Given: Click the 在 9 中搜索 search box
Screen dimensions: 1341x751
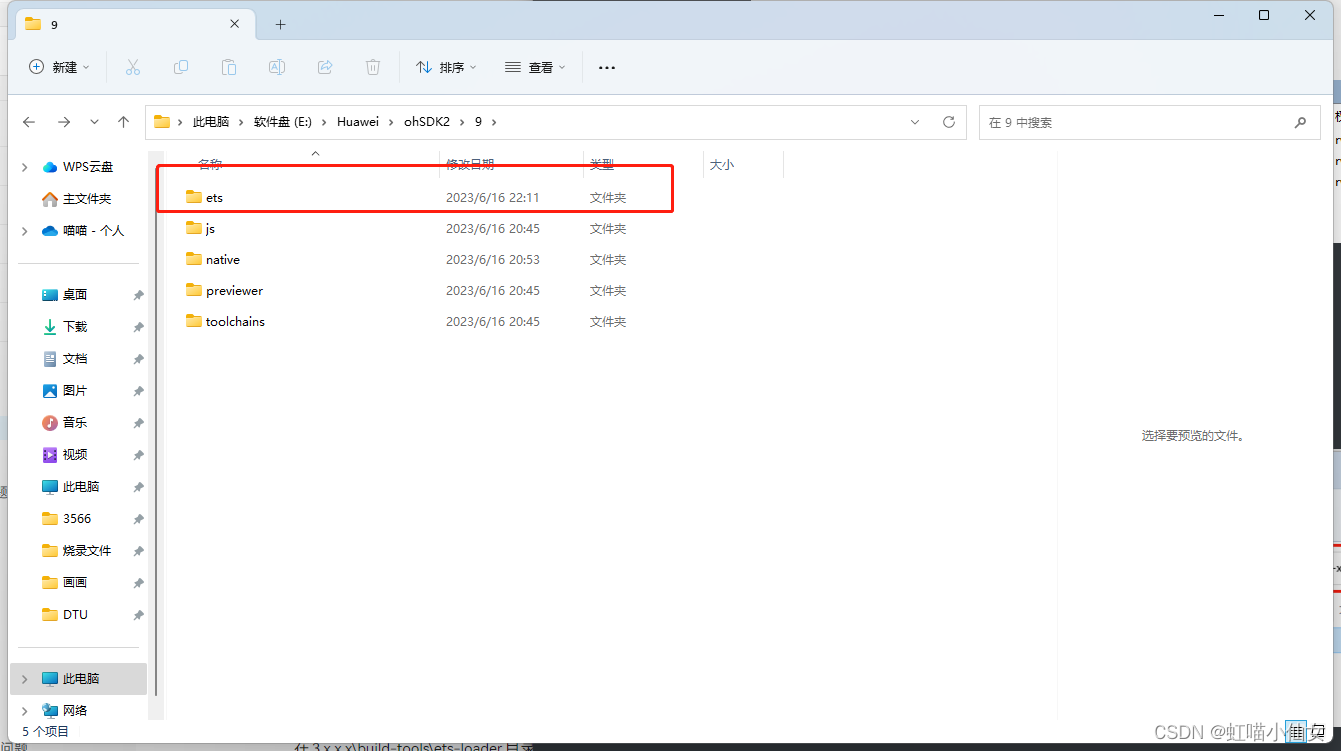Looking at the screenshot, I should pyautogui.click(x=1148, y=122).
